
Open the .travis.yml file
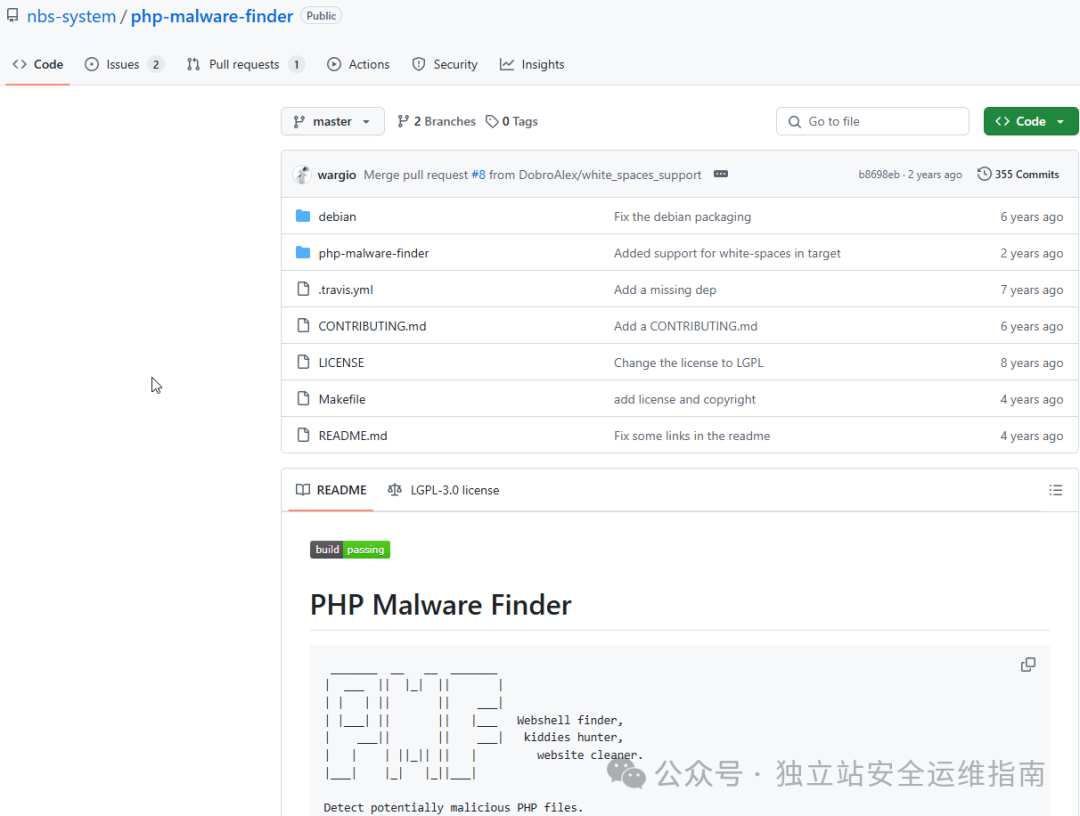tap(346, 289)
